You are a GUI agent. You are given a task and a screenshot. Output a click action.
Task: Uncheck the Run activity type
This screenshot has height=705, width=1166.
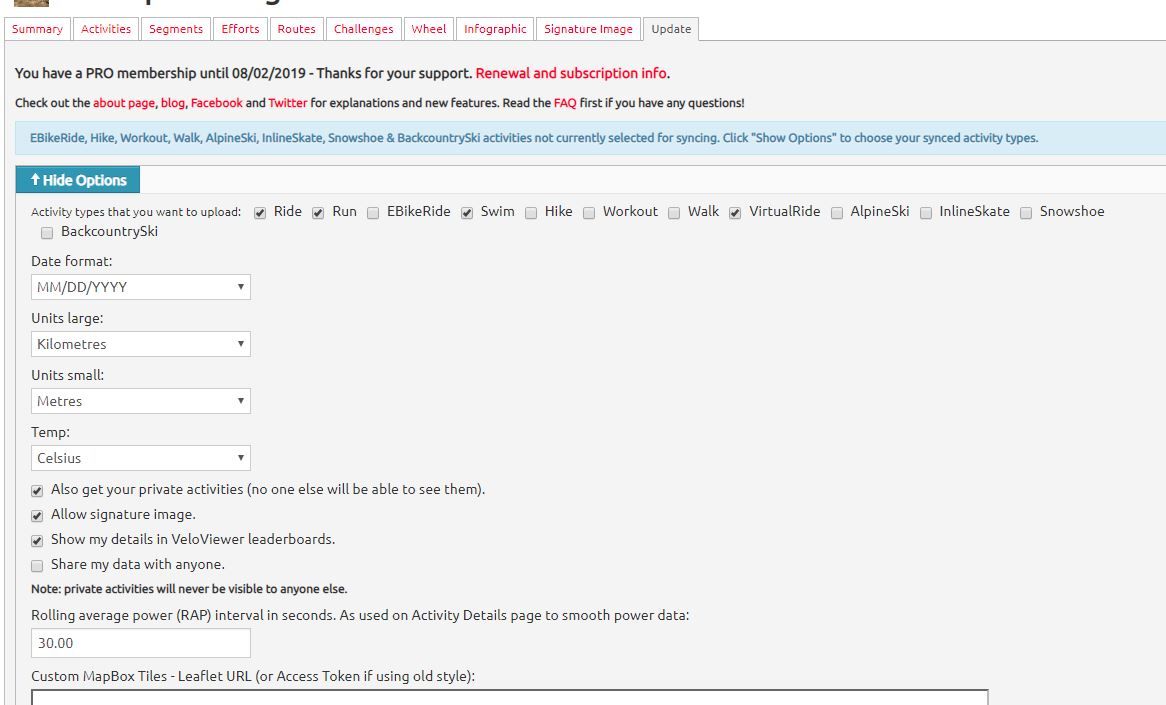point(318,213)
